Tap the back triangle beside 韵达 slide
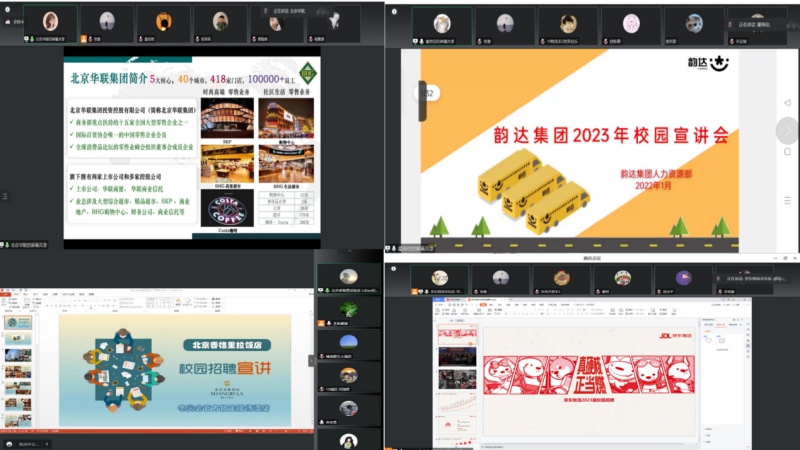This screenshot has width=800, height=450. 787,103
